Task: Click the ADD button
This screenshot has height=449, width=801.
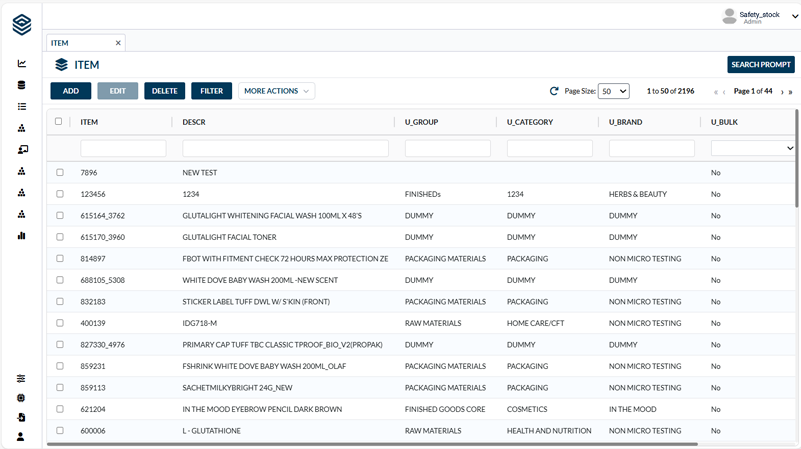Action: (x=70, y=91)
